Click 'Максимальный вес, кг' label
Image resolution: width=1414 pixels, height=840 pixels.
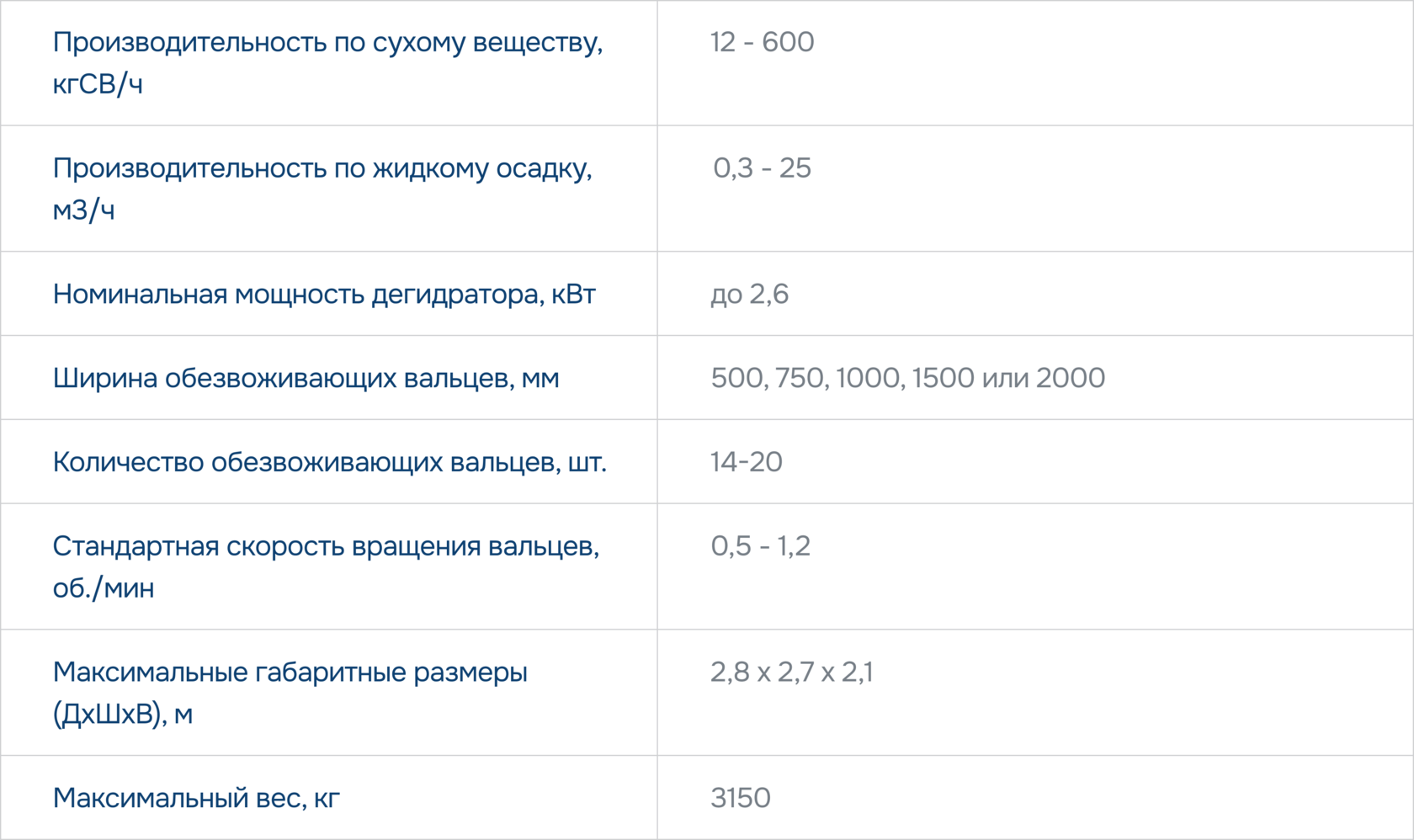pos(196,798)
